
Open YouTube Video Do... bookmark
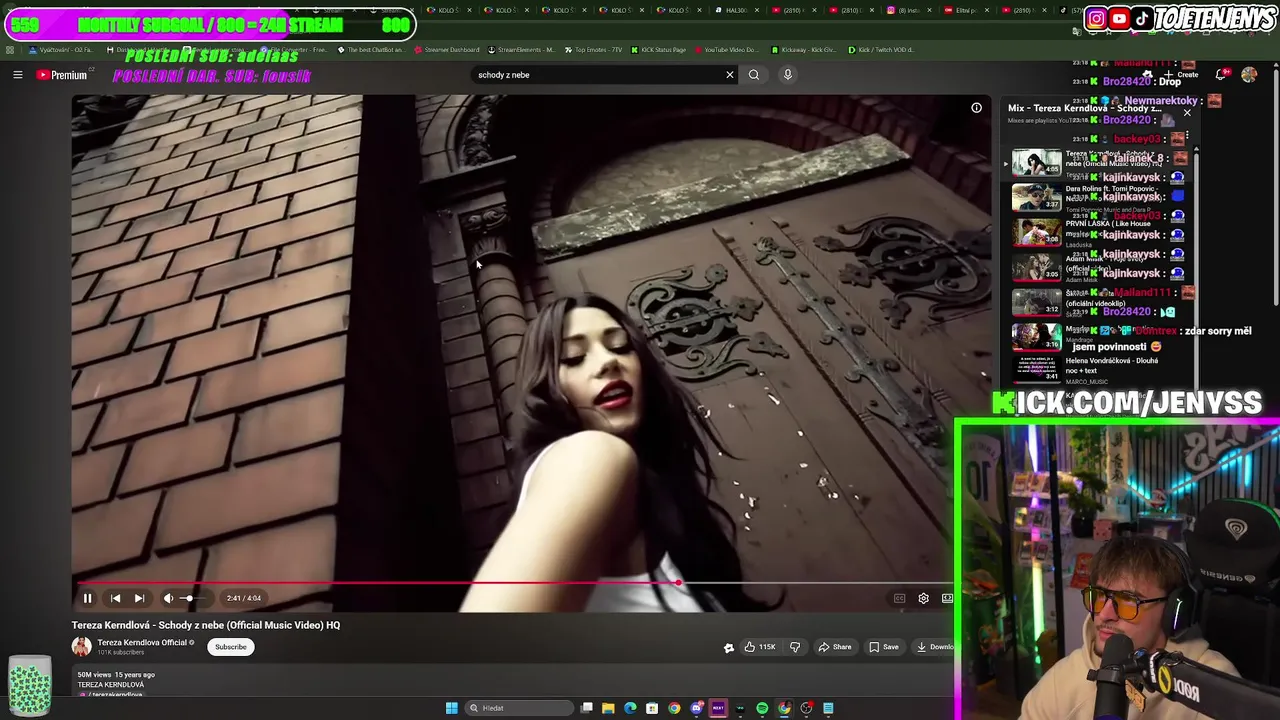click(x=726, y=49)
